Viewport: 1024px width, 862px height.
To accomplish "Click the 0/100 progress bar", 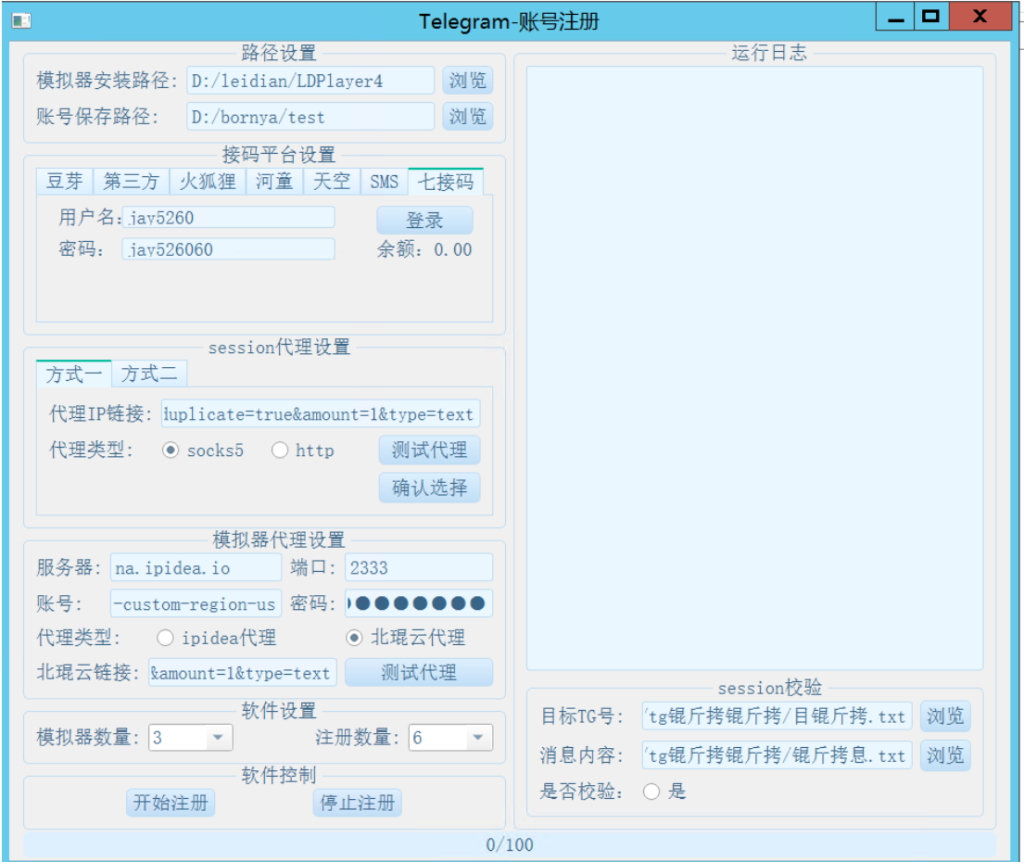I will (x=509, y=845).
